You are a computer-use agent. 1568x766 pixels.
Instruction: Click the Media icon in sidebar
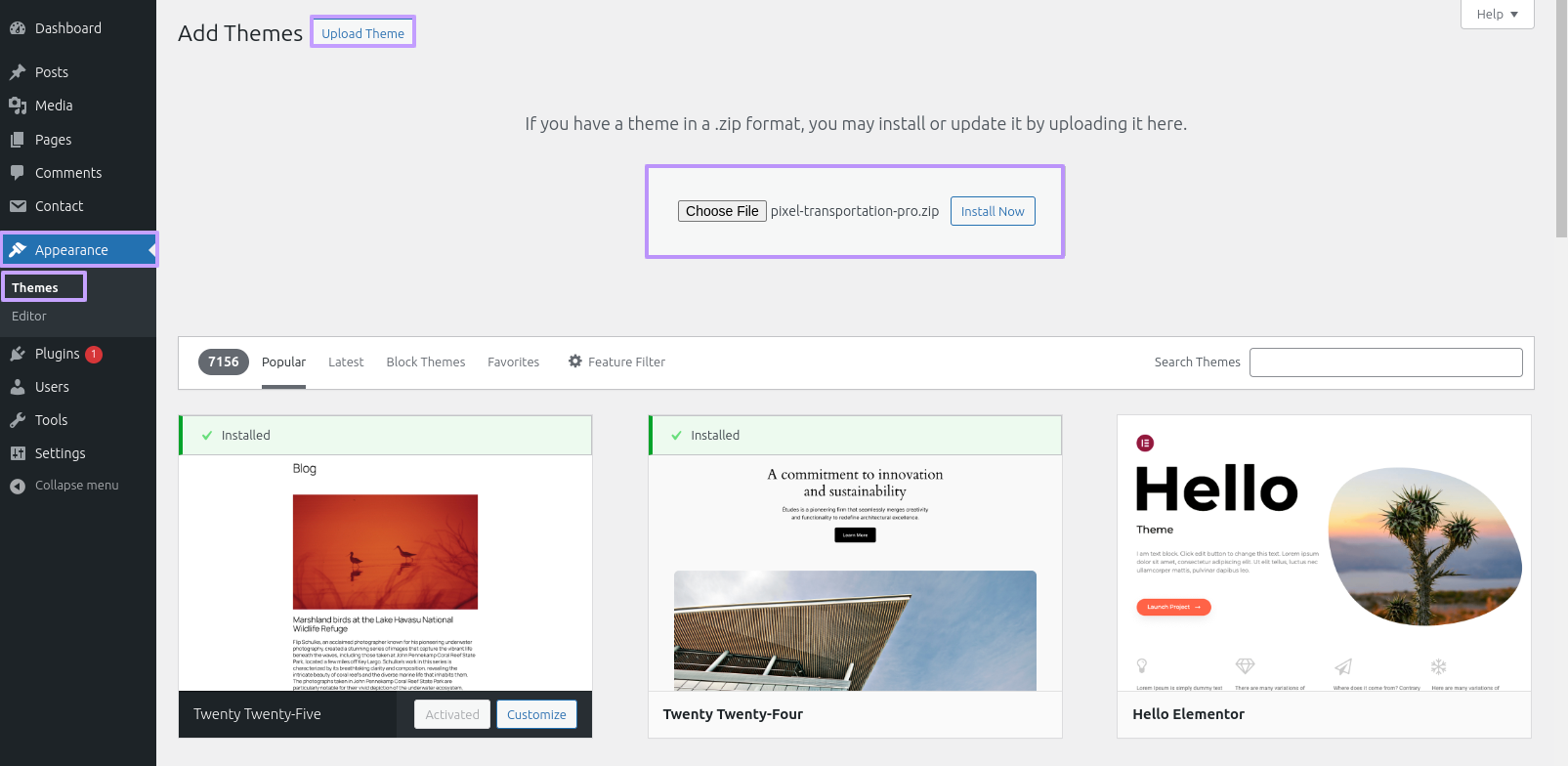pos(18,106)
